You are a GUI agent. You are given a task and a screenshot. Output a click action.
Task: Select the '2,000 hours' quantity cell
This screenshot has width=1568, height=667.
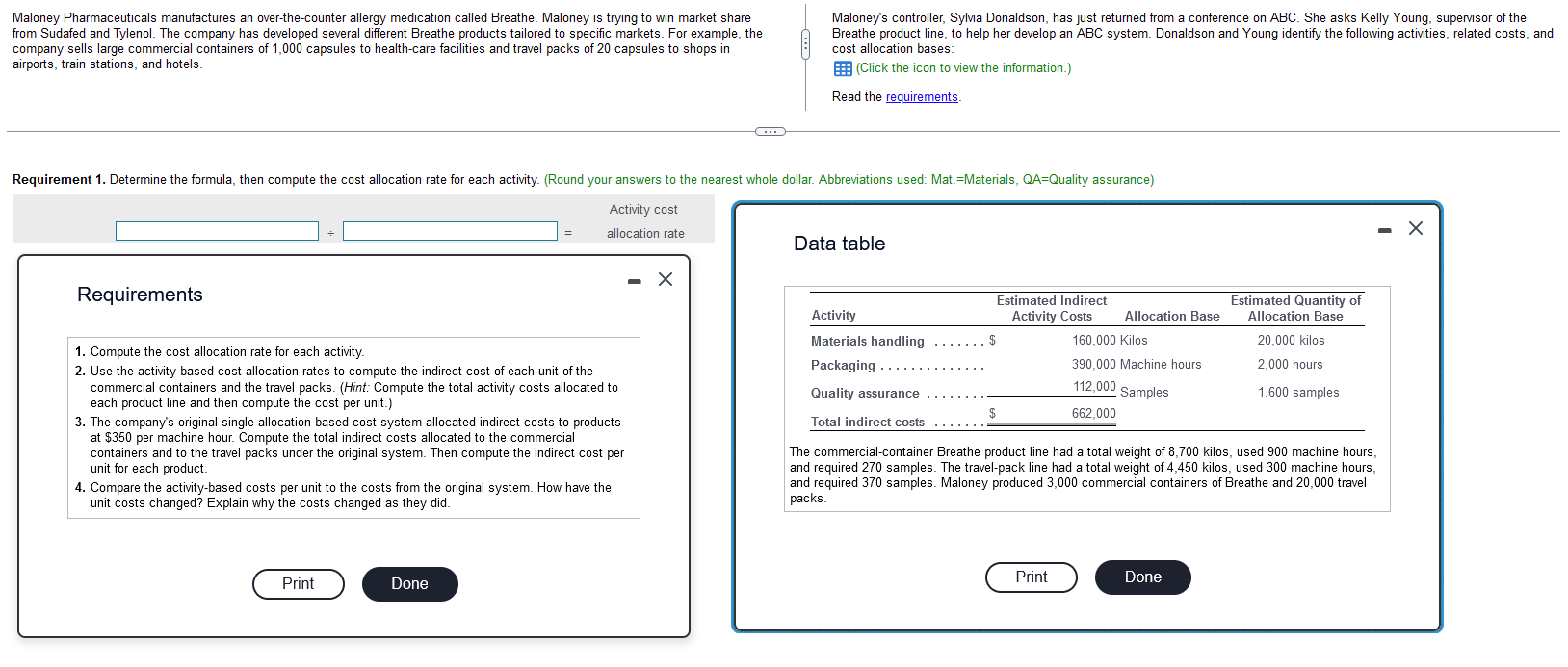coord(1290,365)
